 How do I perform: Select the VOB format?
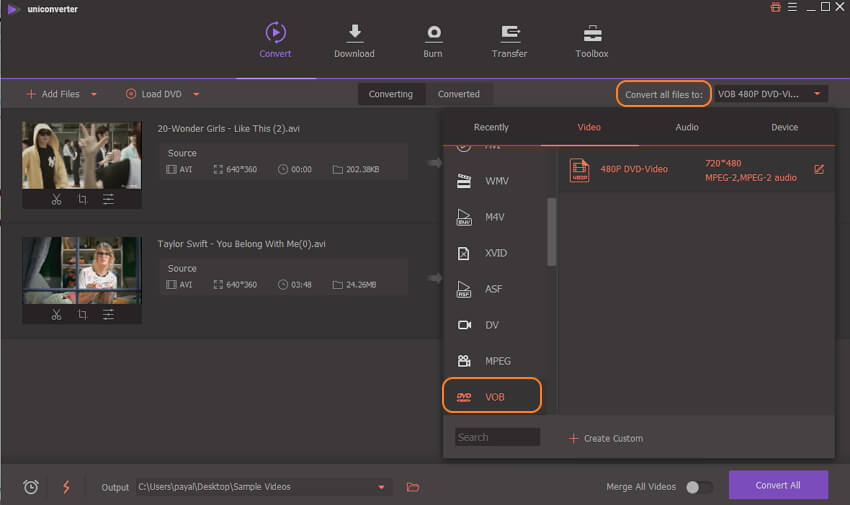pos(492,397)
